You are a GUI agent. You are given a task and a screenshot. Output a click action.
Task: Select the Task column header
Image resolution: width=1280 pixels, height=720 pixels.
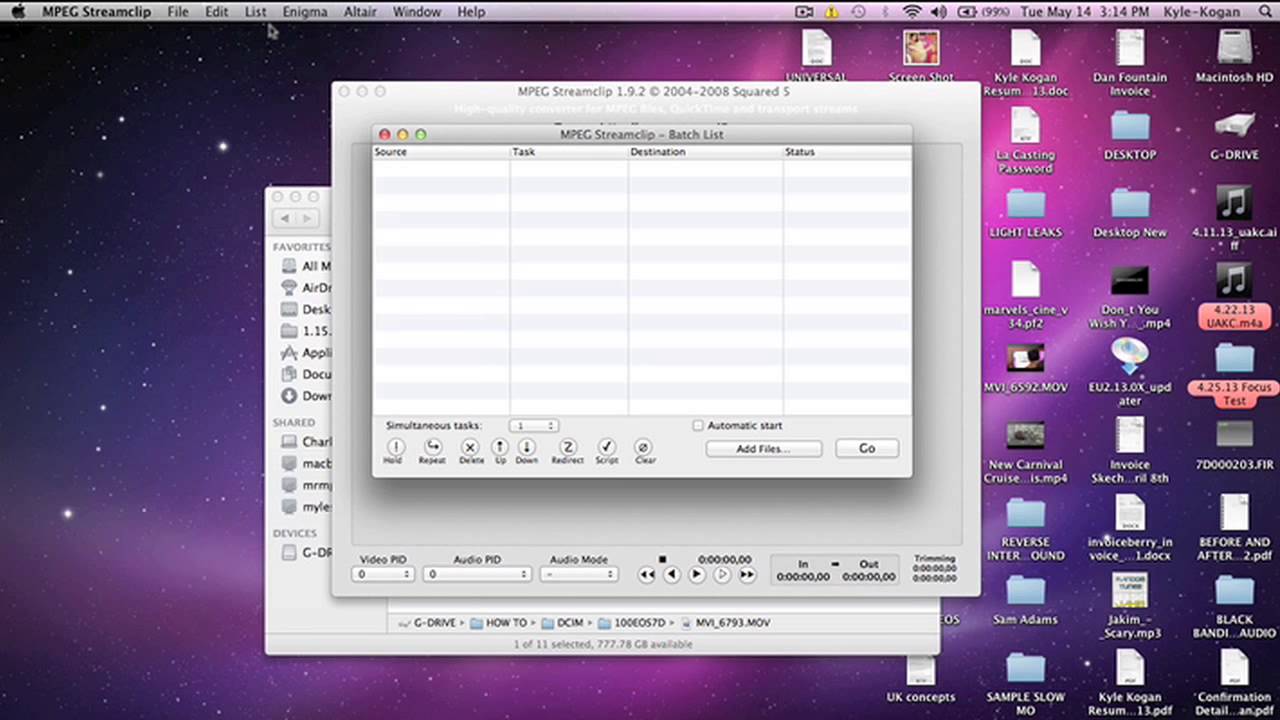[x=569, y=152]
